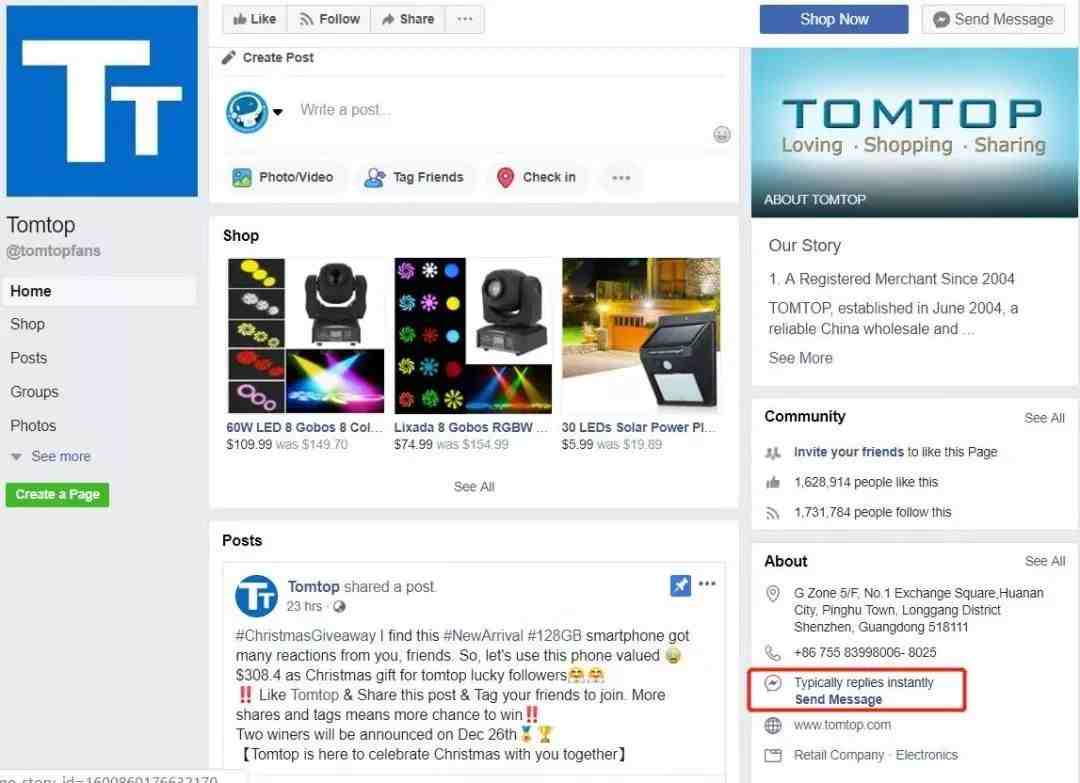Click the globe icon beside www.tomtop.com
The width and height of the screenshot is (1080, 783).
(x=773, y=725)
